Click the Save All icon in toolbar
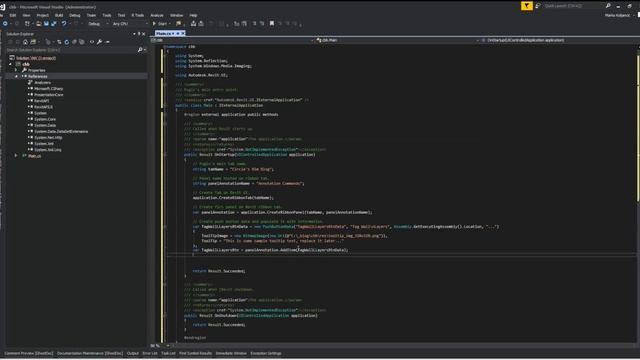 pos(53,24)
